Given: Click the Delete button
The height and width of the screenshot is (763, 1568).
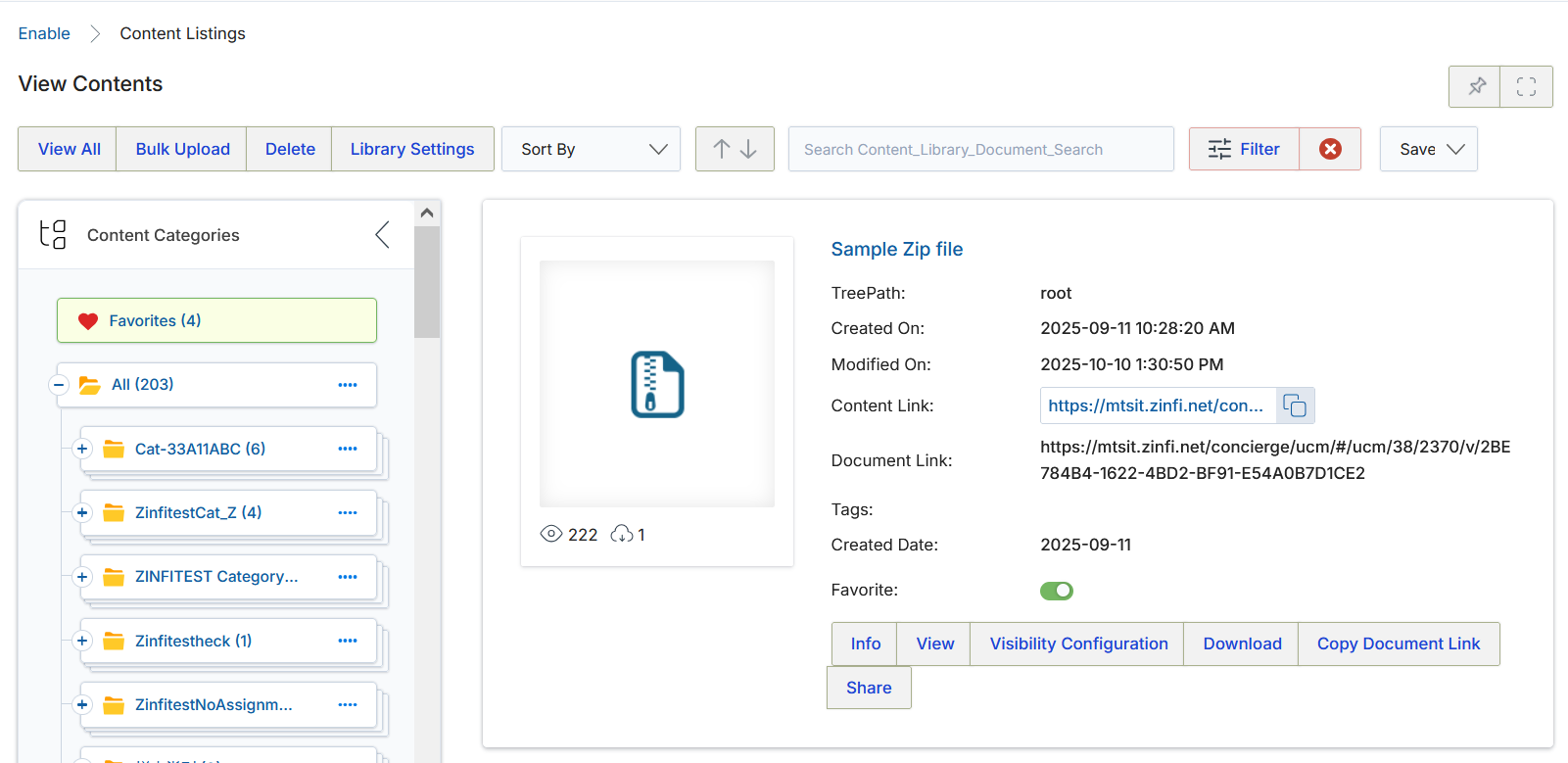Looking at the screenshot, I should click(290, 149).
